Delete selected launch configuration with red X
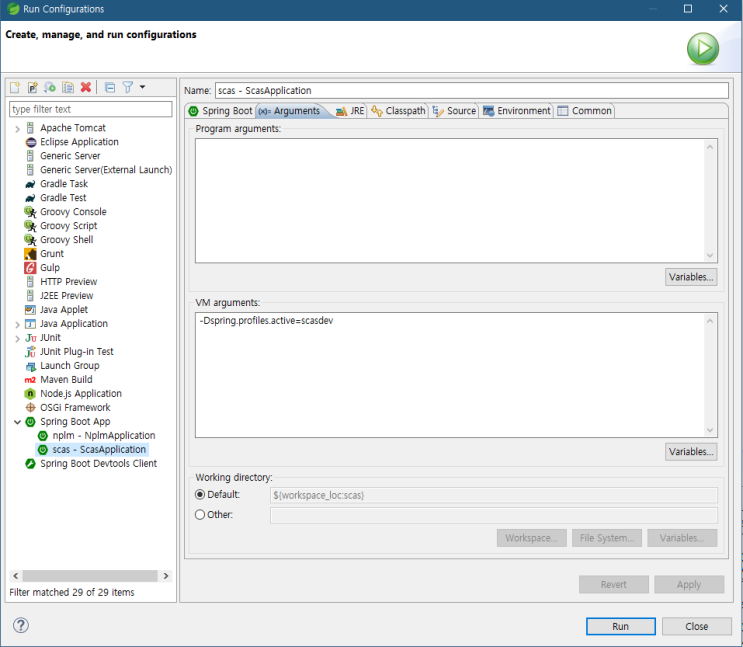Viewport: 743px width, 647px height. click(86, 87)
